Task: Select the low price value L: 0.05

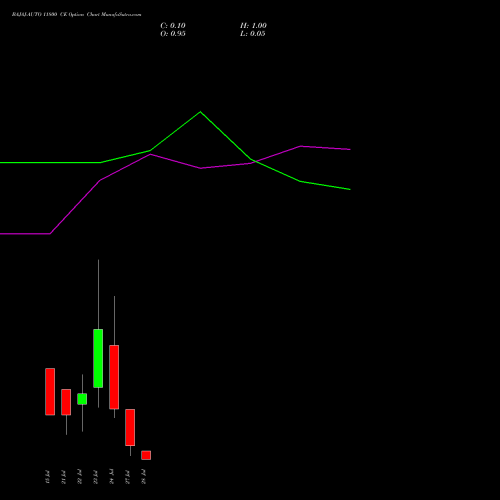Action: [253, 34]
